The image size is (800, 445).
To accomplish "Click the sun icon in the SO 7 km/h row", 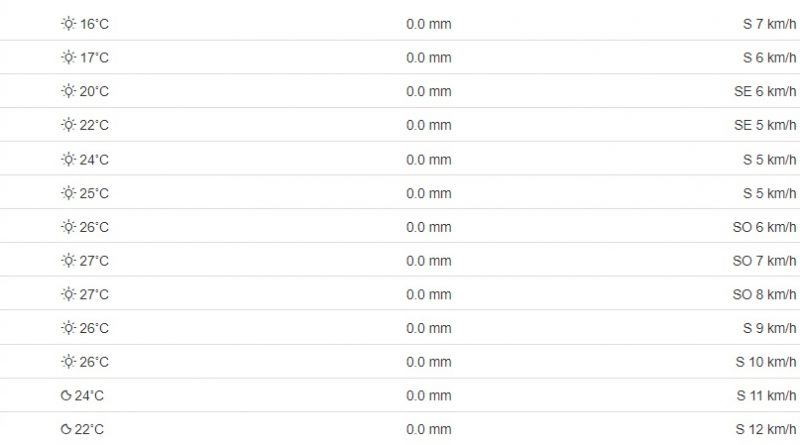I will pyautogui.click(x=68, y=261).
